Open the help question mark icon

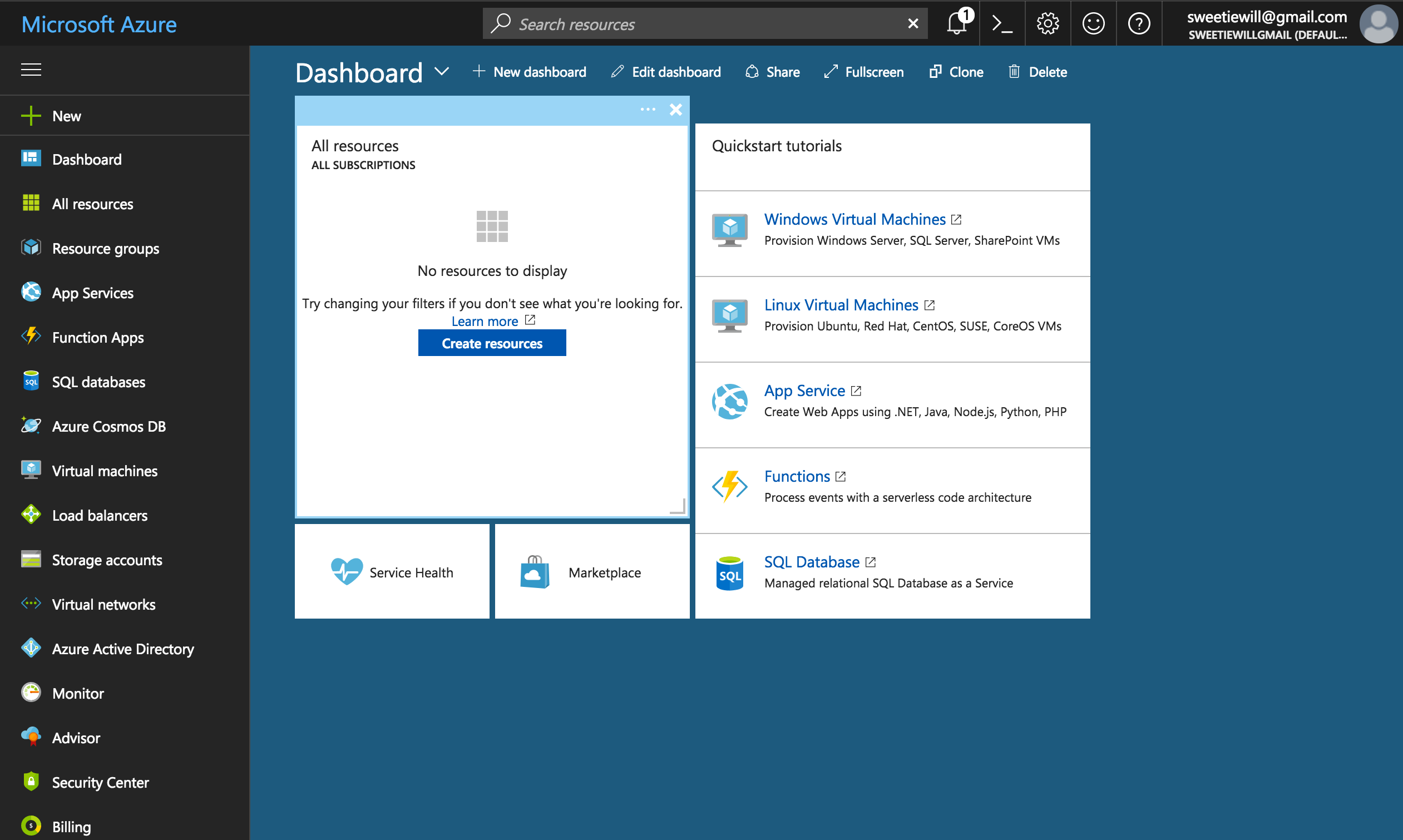1139,23
